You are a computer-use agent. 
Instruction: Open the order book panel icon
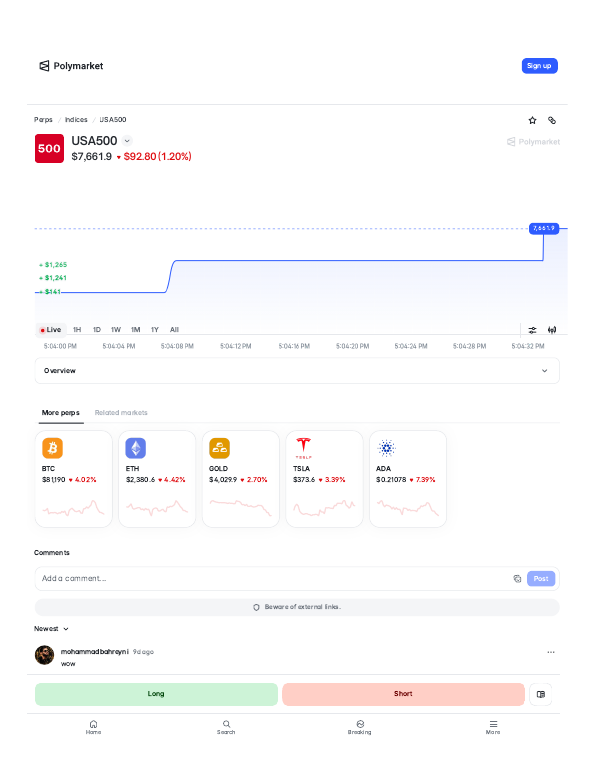[x=541, y=694]
